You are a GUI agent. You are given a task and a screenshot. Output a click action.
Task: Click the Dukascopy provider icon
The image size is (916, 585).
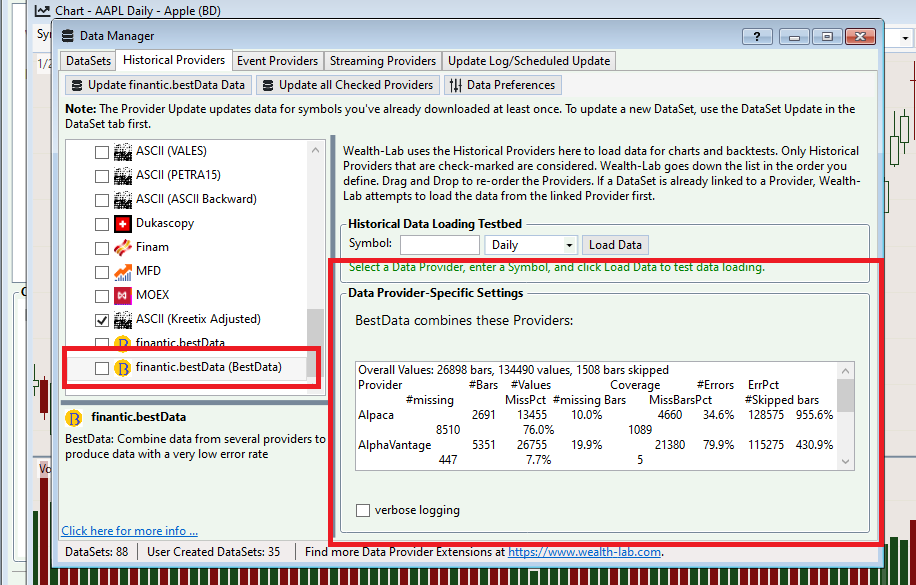[x=123, y=223]
